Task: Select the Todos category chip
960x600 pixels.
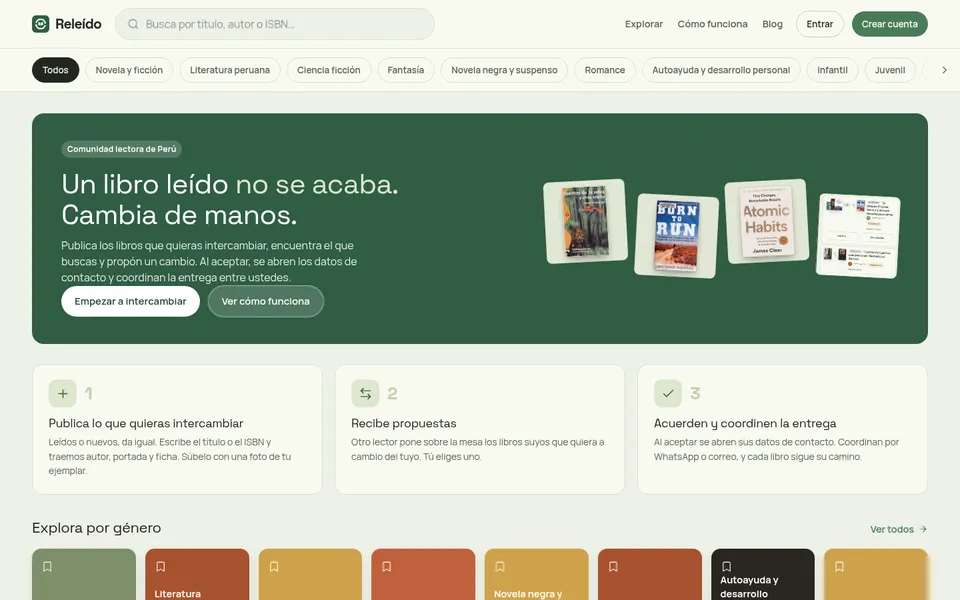Action: pyautogui.click(x=55, y=70)
